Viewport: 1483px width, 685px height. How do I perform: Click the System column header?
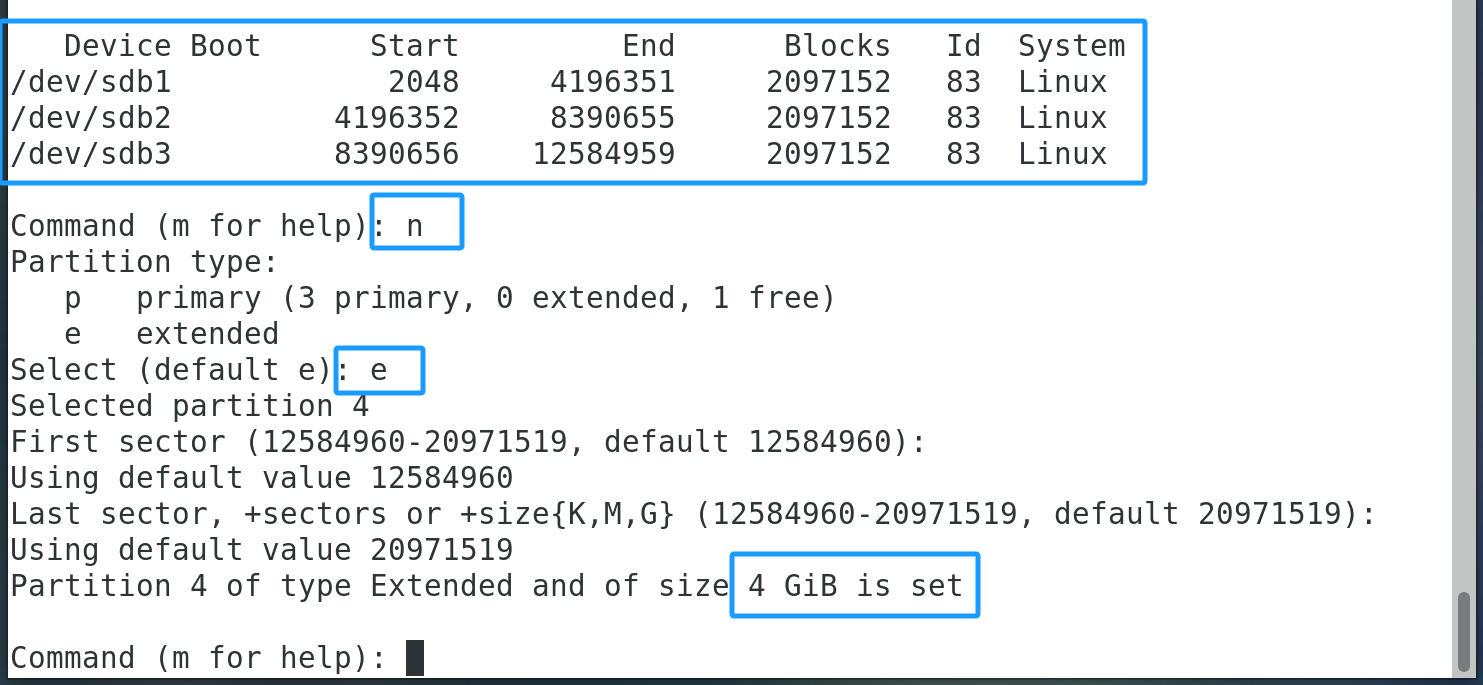pos(1071,46)
